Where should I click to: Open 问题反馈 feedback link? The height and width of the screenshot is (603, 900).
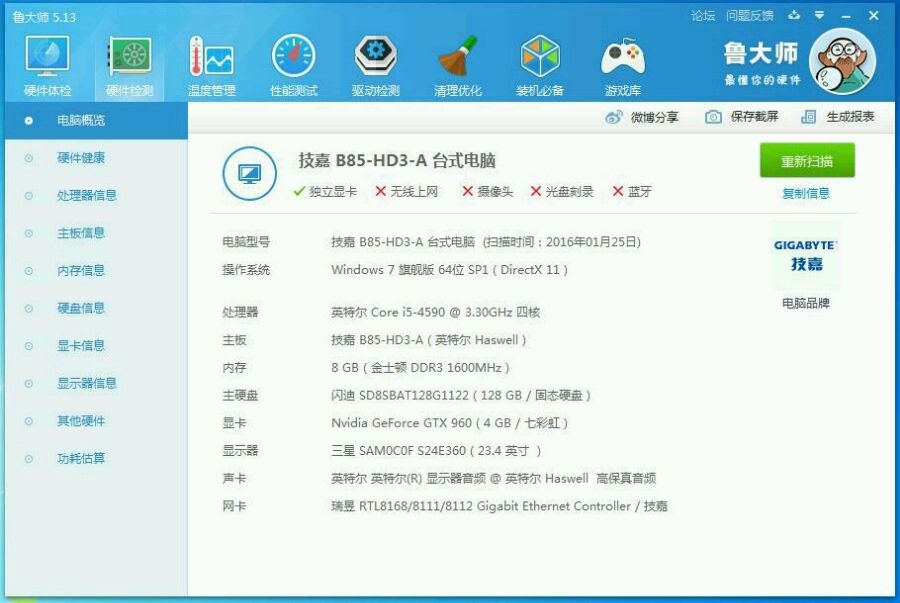click(x=750, y=16)
